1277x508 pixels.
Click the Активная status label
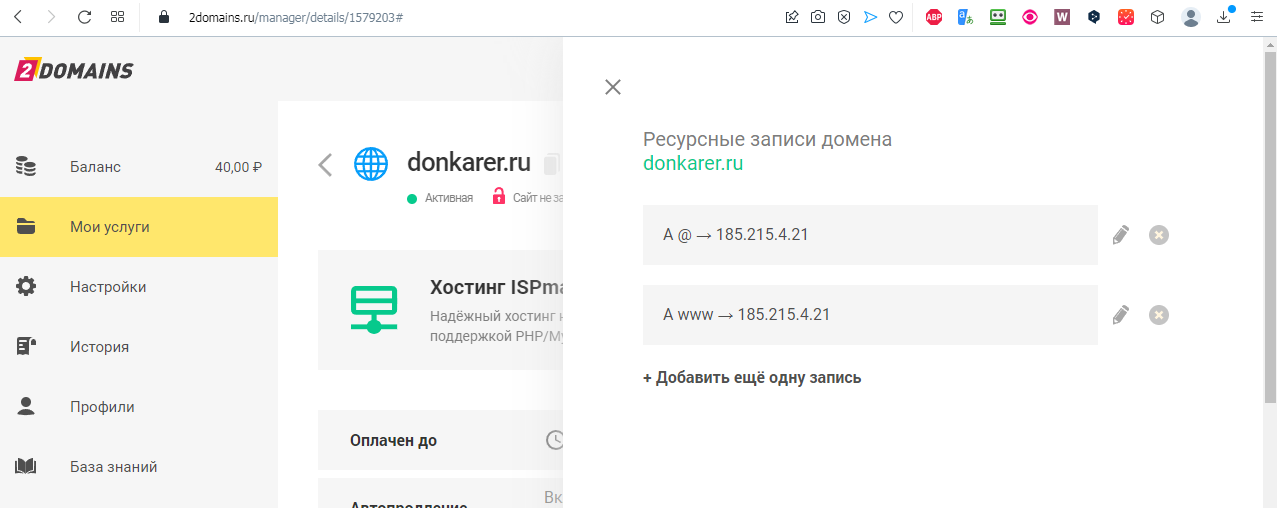click(x=448, y=198)
